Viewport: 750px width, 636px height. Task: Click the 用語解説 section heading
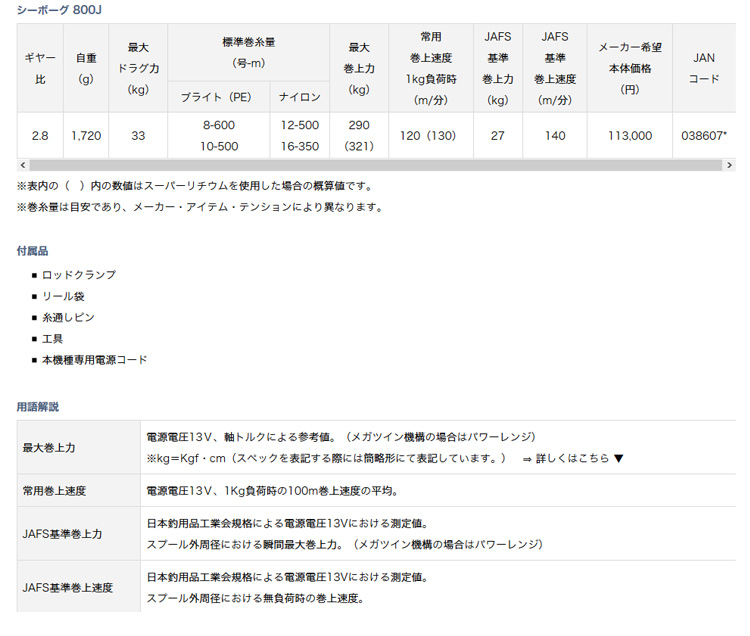[38, 407]
